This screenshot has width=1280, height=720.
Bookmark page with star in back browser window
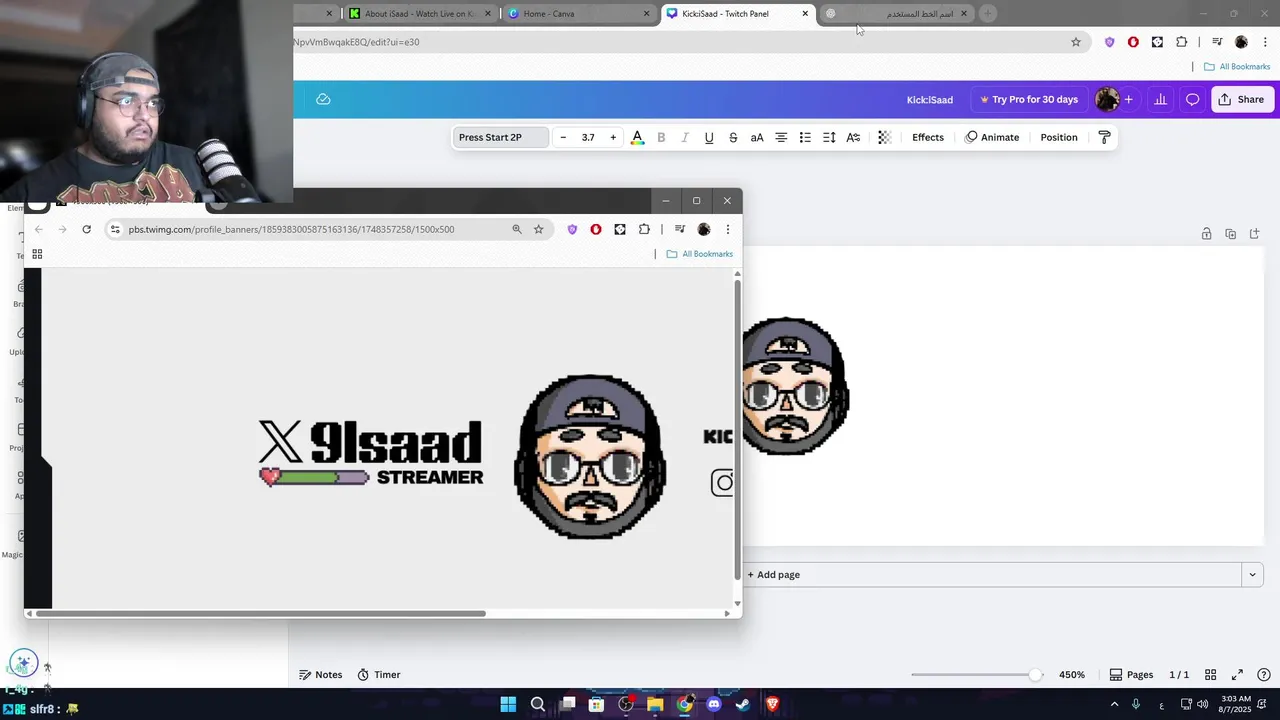(1076, 42)
